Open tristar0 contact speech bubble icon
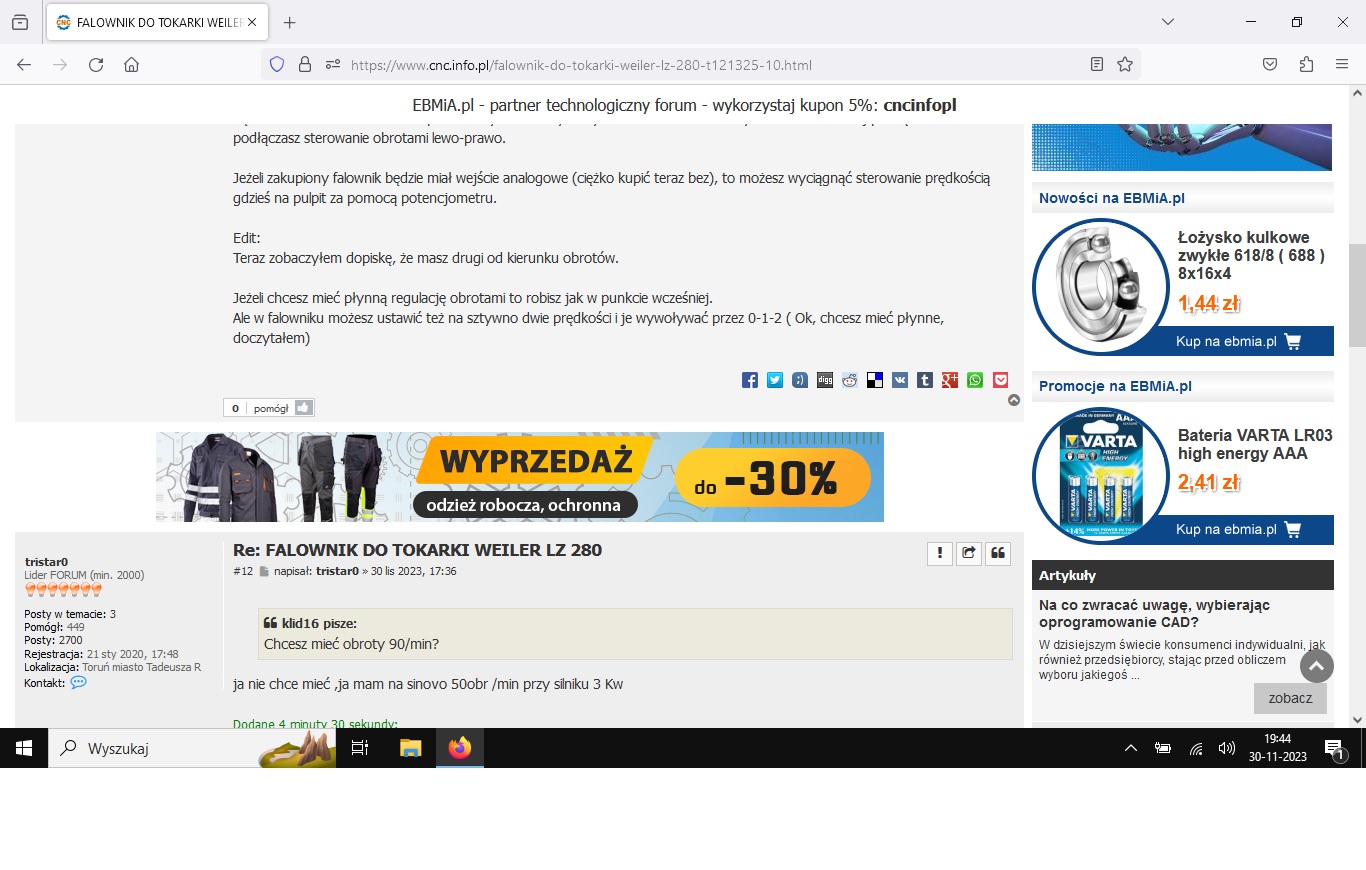The width and height of the screenshot is (1366, 870). pos(78,683)
